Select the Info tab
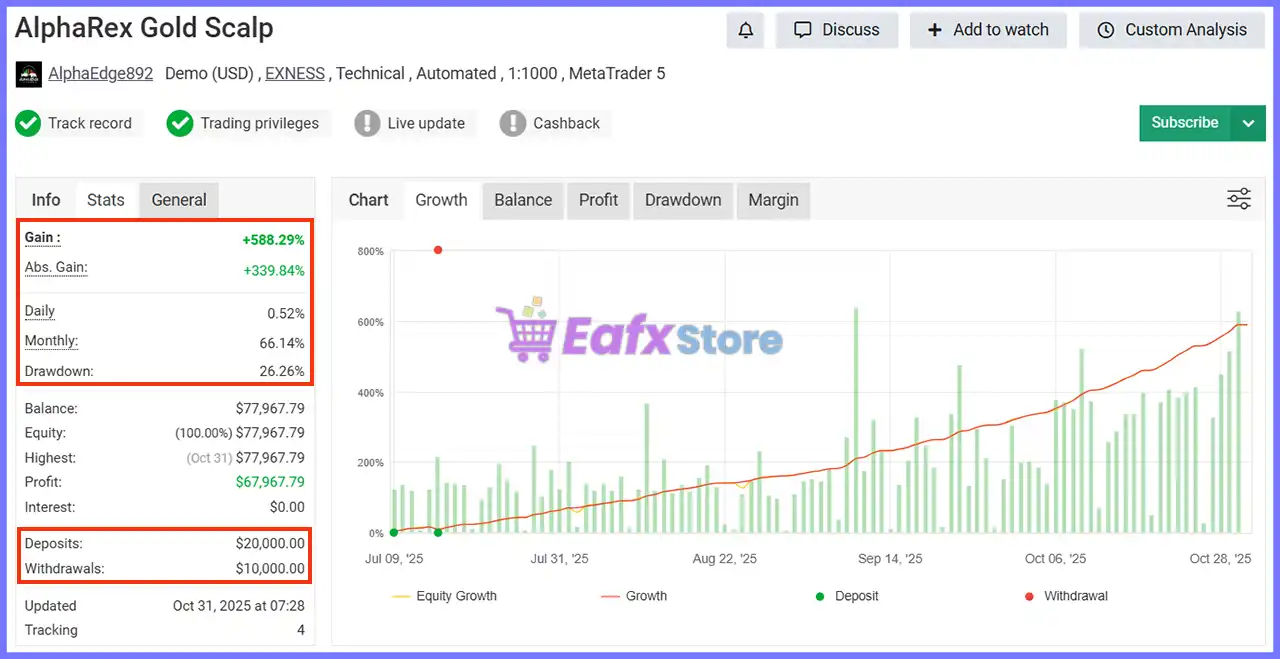This screenshot has width=1280, height=659. pos(46,200)
